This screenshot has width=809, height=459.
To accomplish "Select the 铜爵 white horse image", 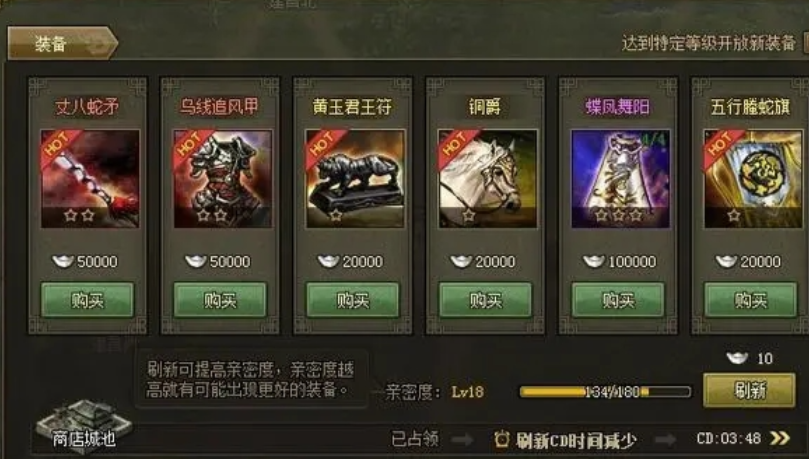I will pyautogui.click(x=488, y=178).
